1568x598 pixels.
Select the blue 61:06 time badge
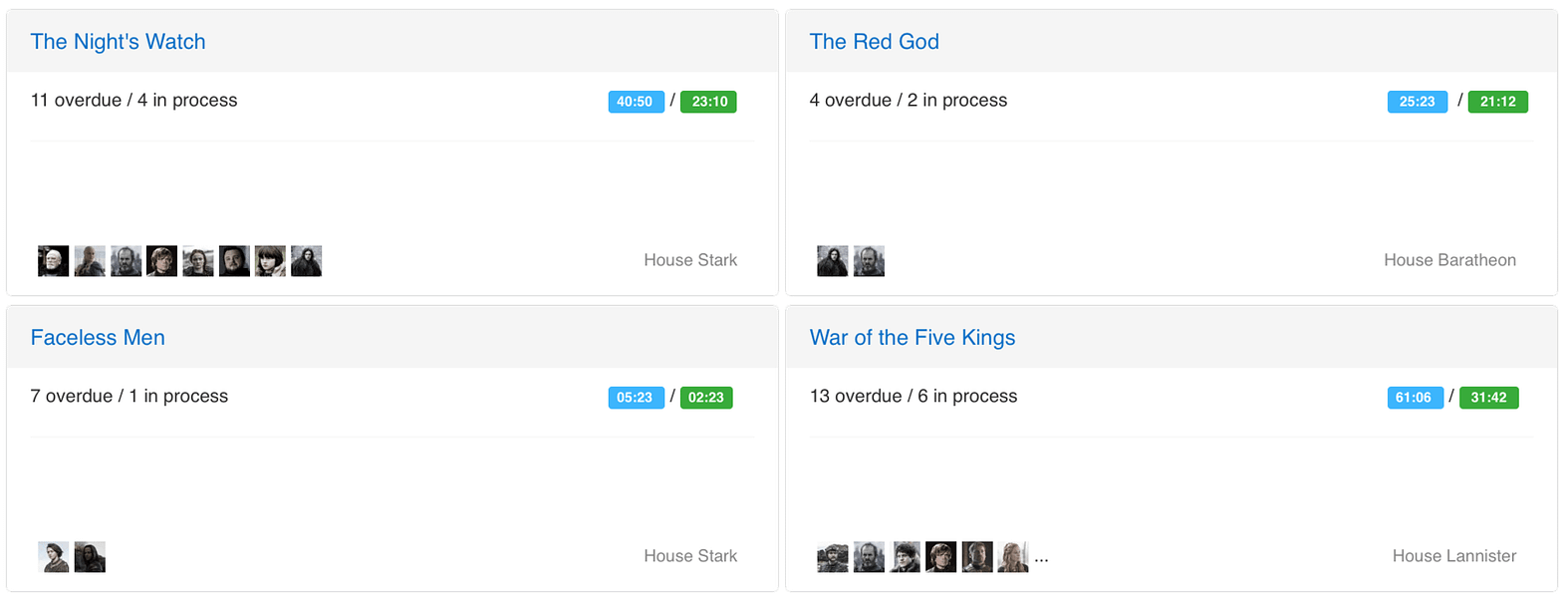coord(1414,398)
